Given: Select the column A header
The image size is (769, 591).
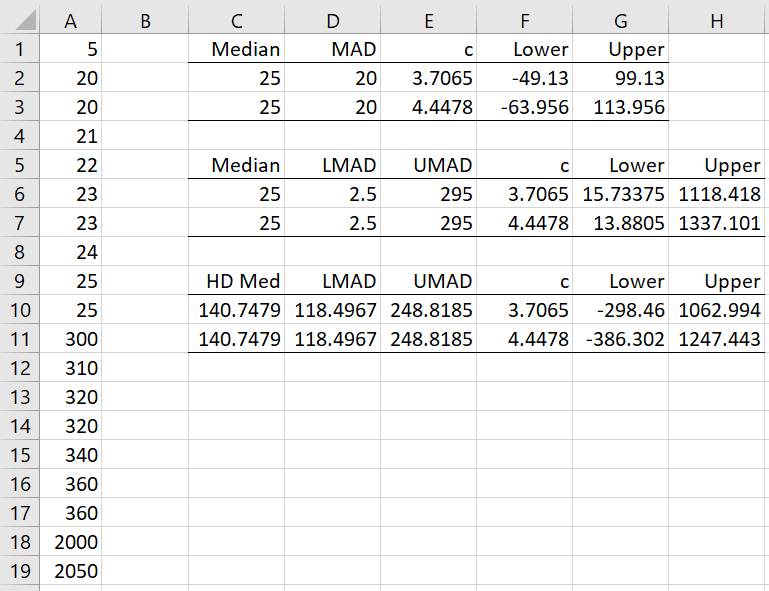Looking at the screenshot, I should [71, 20].
